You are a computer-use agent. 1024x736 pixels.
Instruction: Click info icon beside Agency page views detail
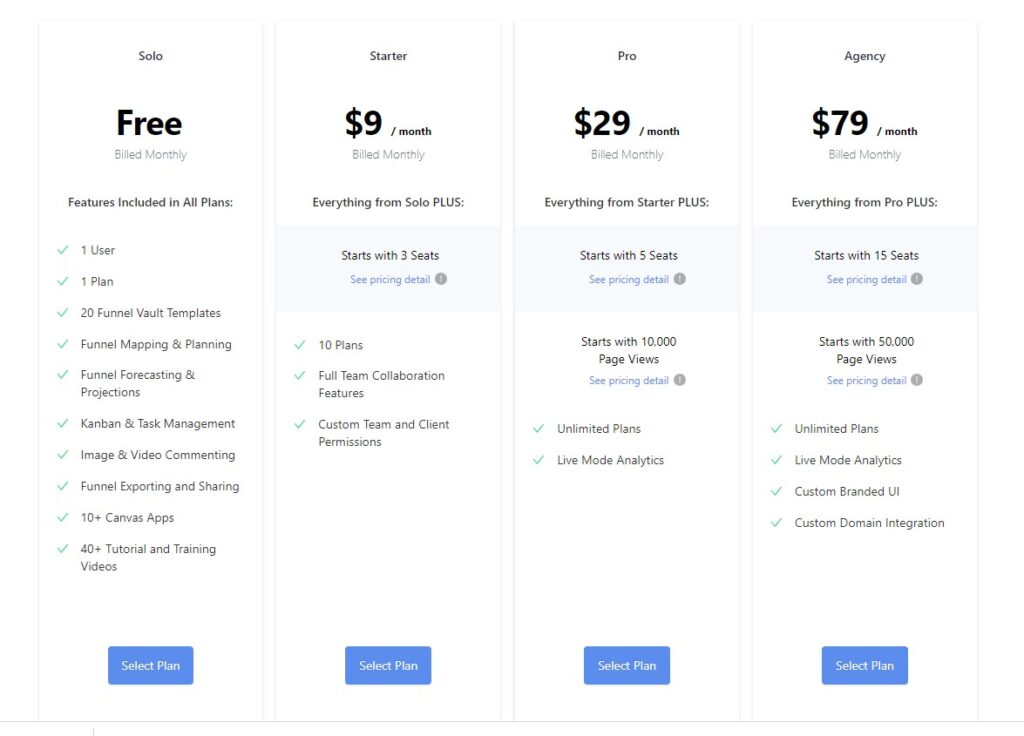point(917,380)
